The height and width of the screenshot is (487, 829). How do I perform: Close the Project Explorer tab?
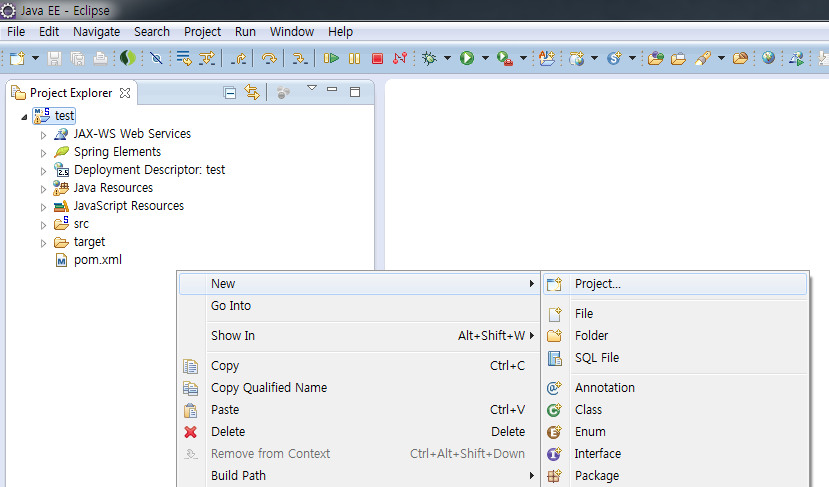coord(125,93)
